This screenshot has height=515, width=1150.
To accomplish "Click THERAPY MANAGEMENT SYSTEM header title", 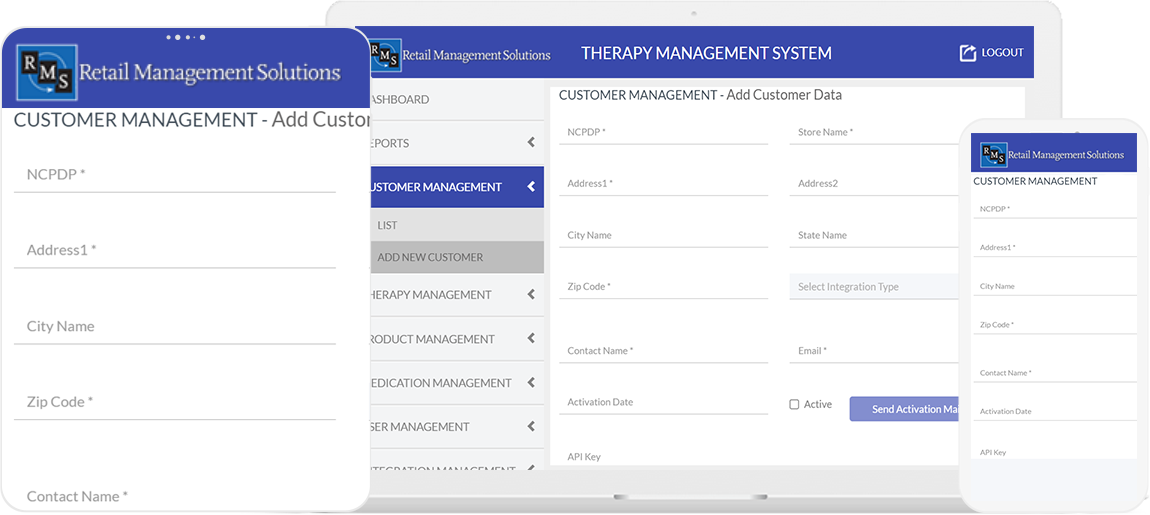I will tap(706, 53).
